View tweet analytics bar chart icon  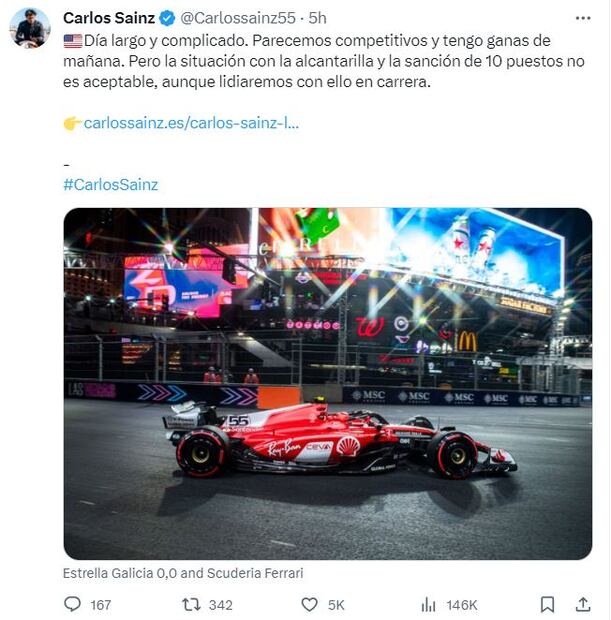[x=428, y=604]
